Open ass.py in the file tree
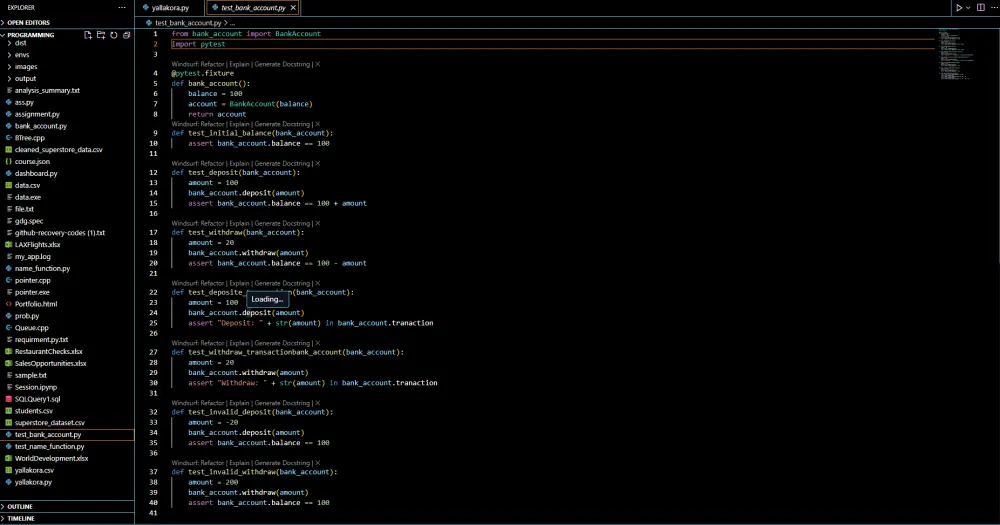This screenshot has width=1000, height=525. pyautogui.click(x=24, y=102)
